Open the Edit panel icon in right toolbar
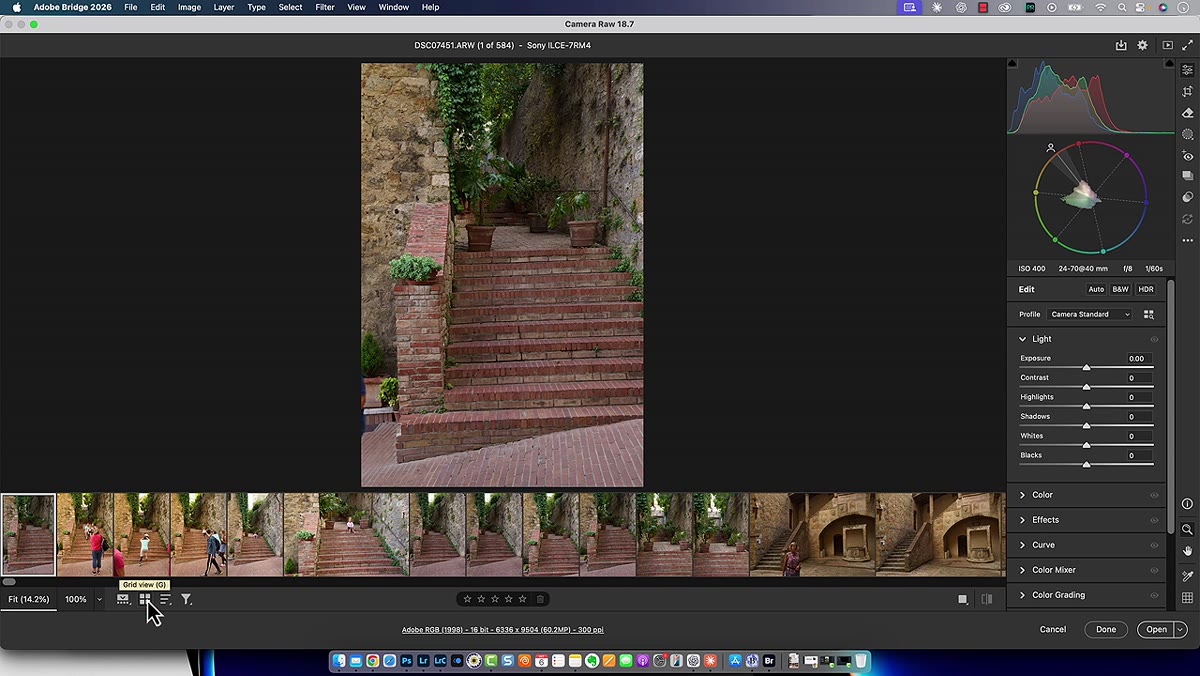 tap(1188, 70)
